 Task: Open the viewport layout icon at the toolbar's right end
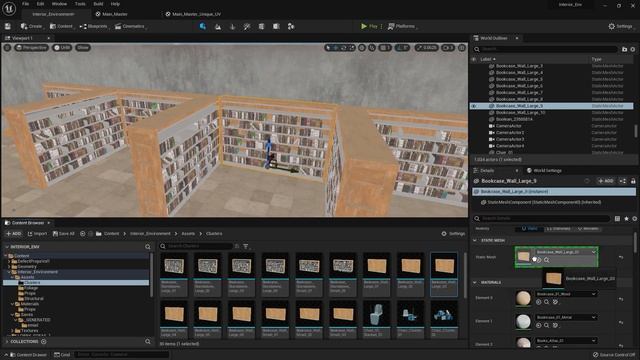pyautogui.click(x=462, y=48)
